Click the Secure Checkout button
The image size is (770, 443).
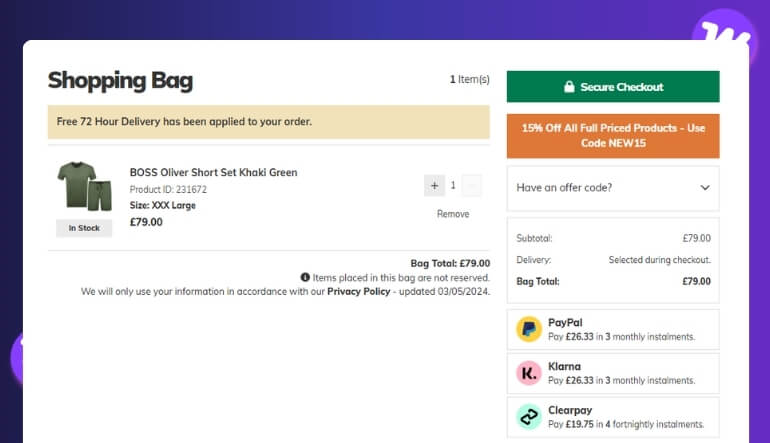[613, 86]
